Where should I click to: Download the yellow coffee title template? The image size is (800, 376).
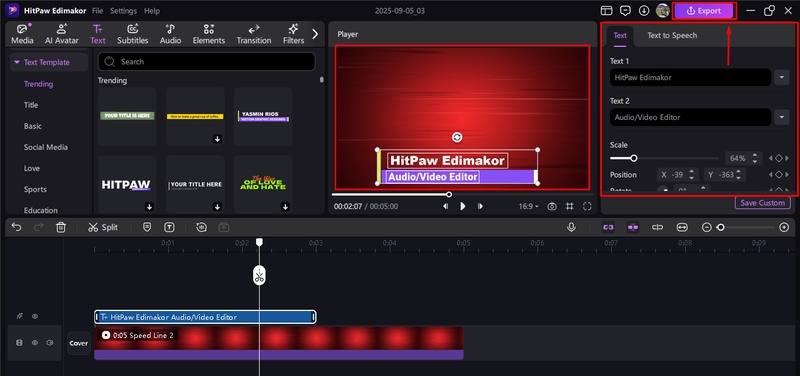point(217,139)
